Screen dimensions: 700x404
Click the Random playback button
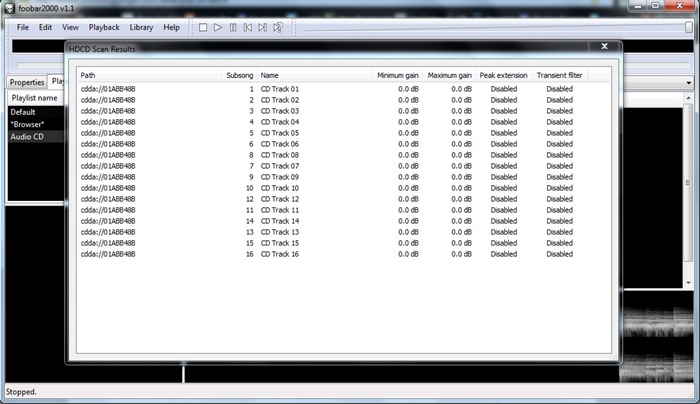pos(278,28)
